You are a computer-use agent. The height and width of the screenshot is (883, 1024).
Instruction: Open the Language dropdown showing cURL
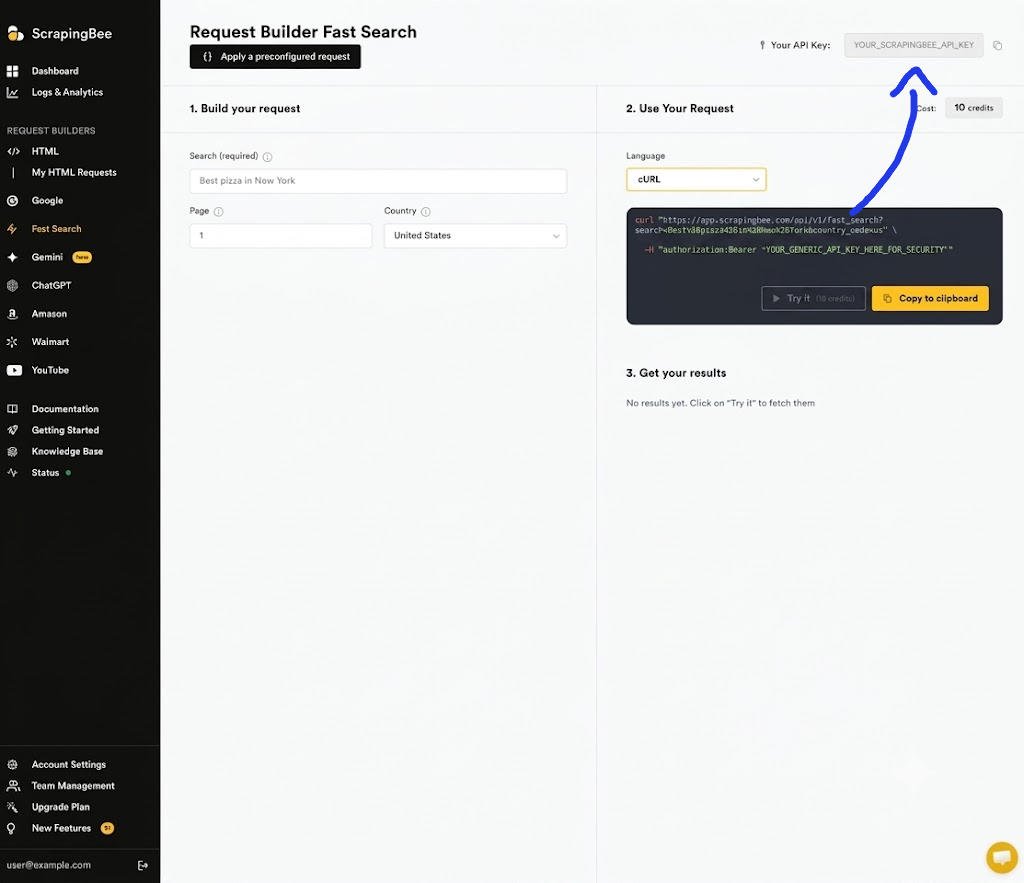[696, 179]
